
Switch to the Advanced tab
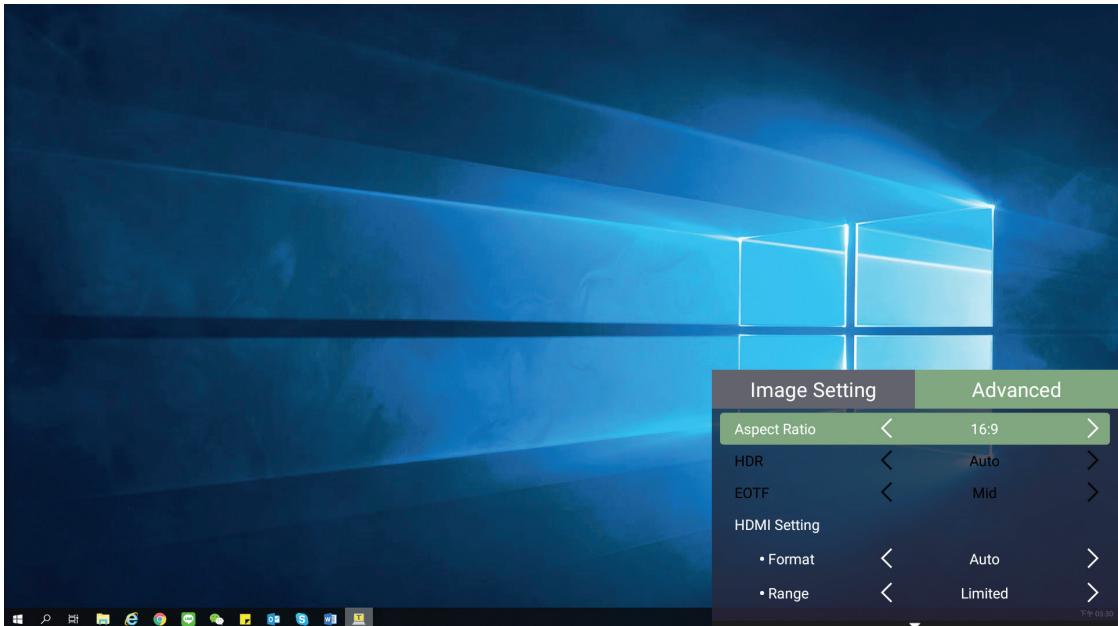pos(1016,390)
